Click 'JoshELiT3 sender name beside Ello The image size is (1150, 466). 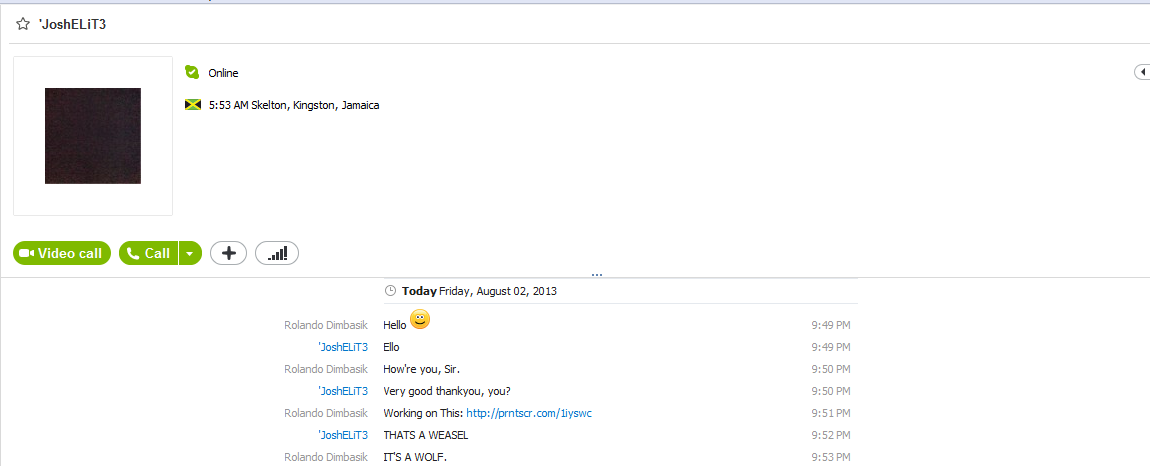(343, 347)
